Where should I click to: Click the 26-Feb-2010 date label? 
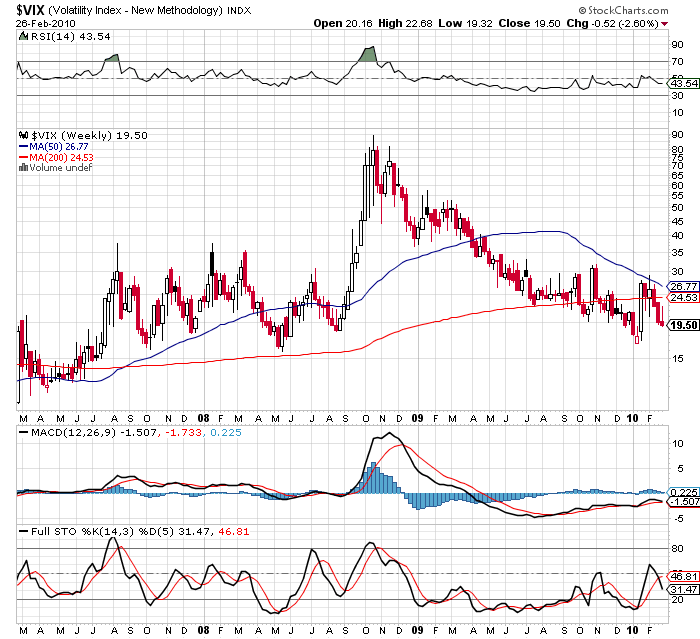point(46,23)
